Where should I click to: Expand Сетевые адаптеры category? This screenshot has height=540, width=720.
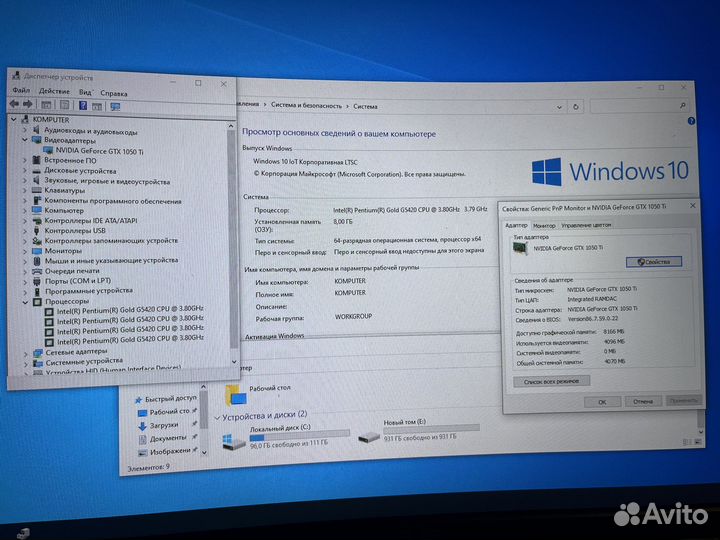click(26, 353)
